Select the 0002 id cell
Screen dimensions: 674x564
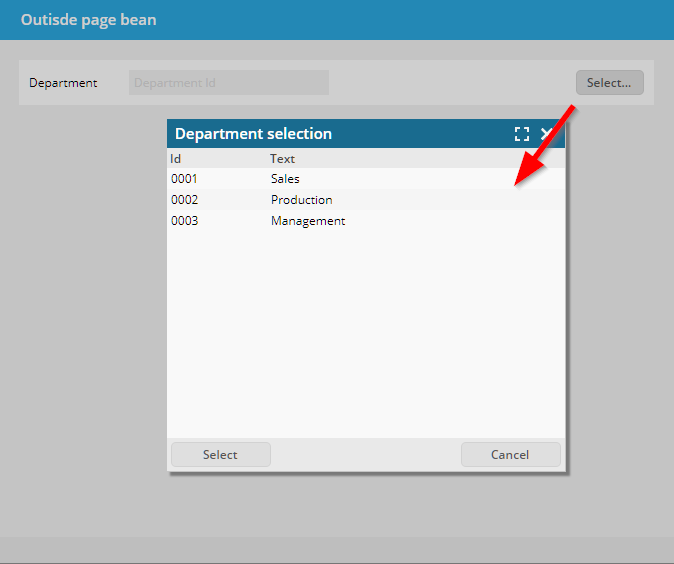point(185,200)
